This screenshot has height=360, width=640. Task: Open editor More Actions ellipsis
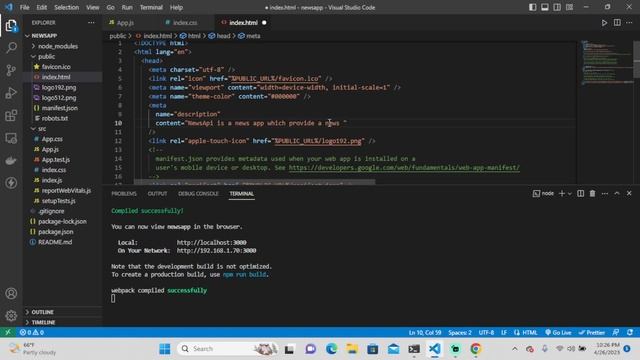tap(629, 23)
